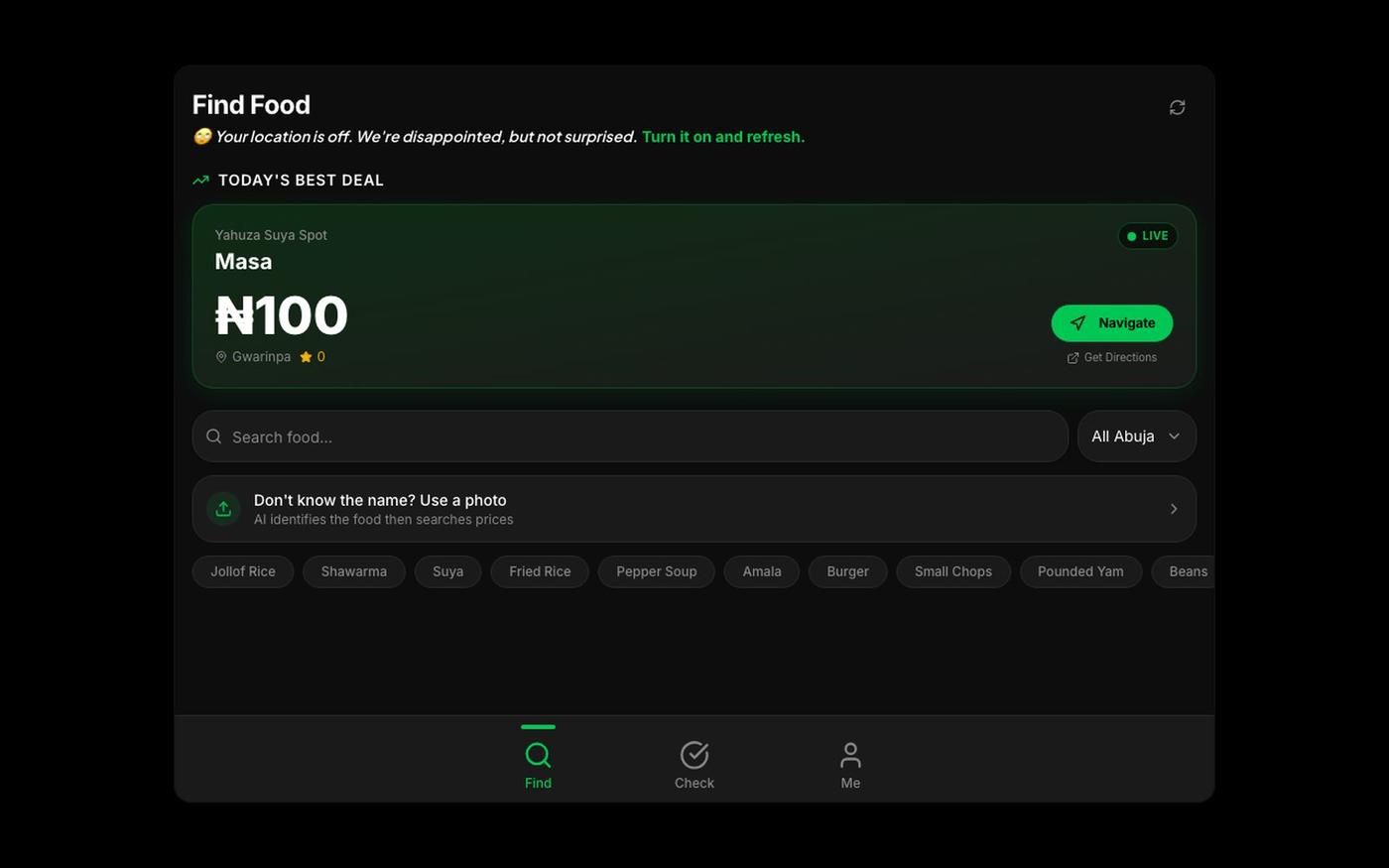This screenshot has height=868, width=1389.
Task: Pick the Pepper Soup chip
Action: pyautogui.click(x=657, y=571)
